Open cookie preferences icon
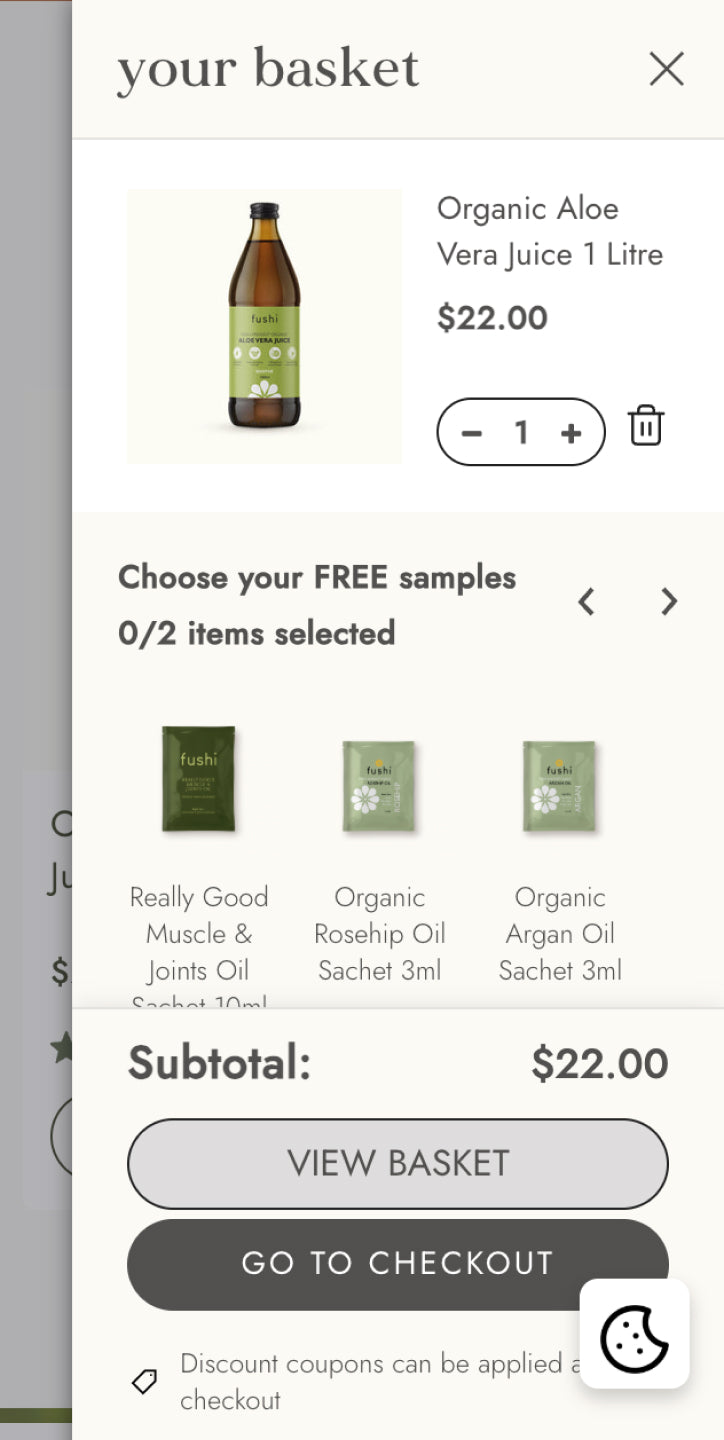The image size is (724, 1440). [x=634, y=1334]
